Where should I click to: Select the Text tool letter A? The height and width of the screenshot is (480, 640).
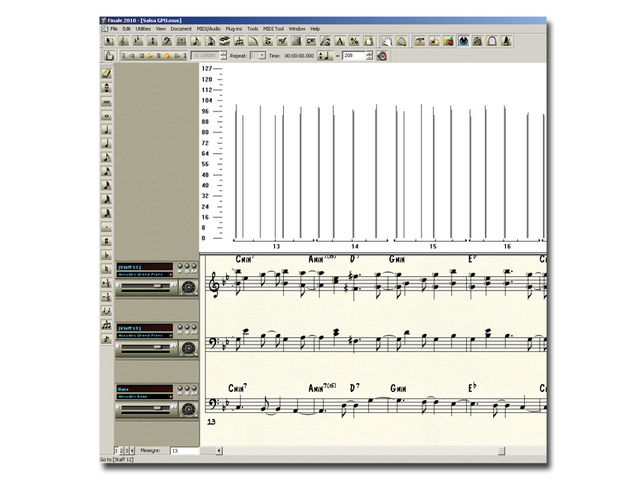pos(340,41)
